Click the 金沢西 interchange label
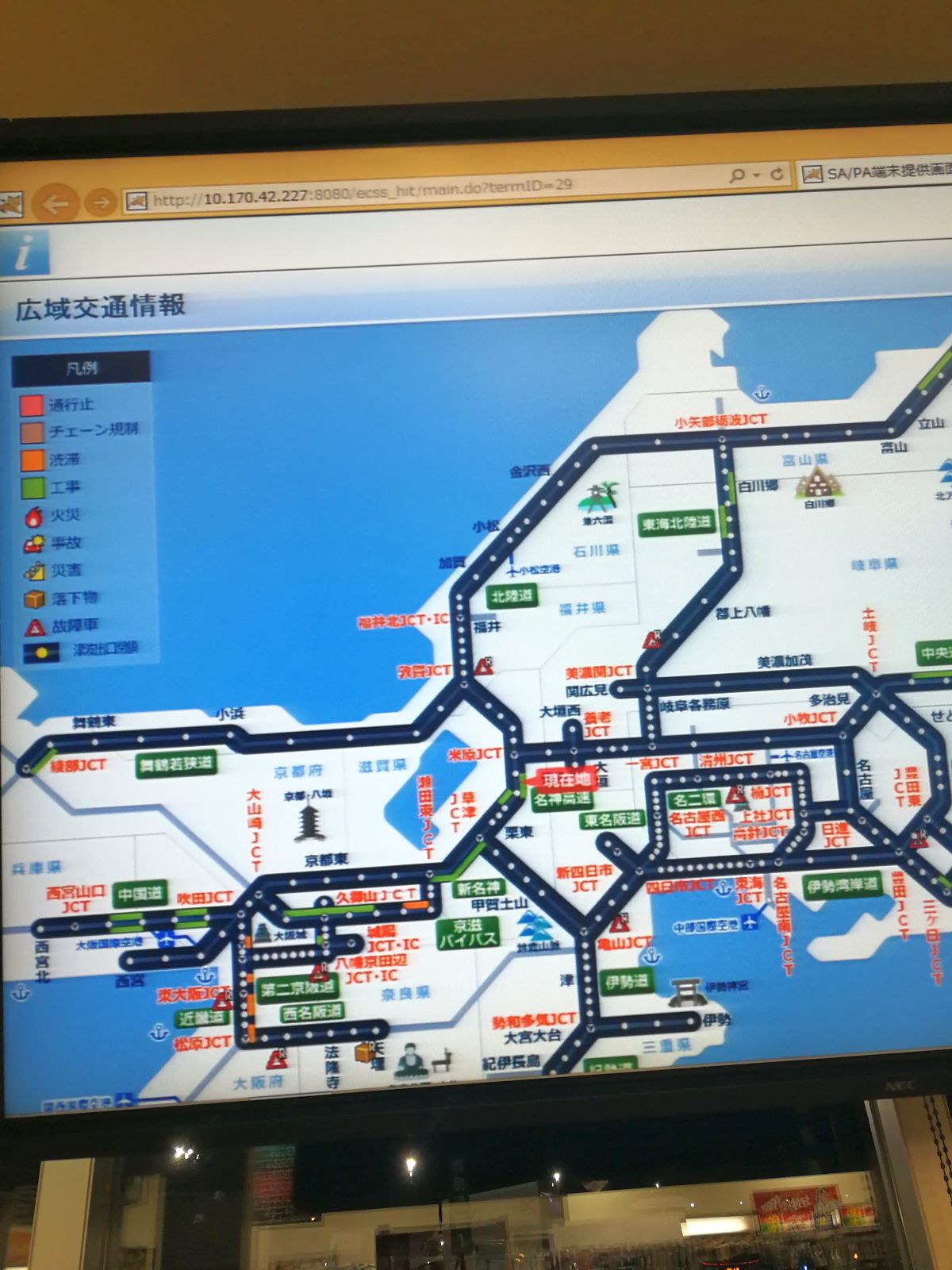Screen dimensions: 952x1270 529,471
